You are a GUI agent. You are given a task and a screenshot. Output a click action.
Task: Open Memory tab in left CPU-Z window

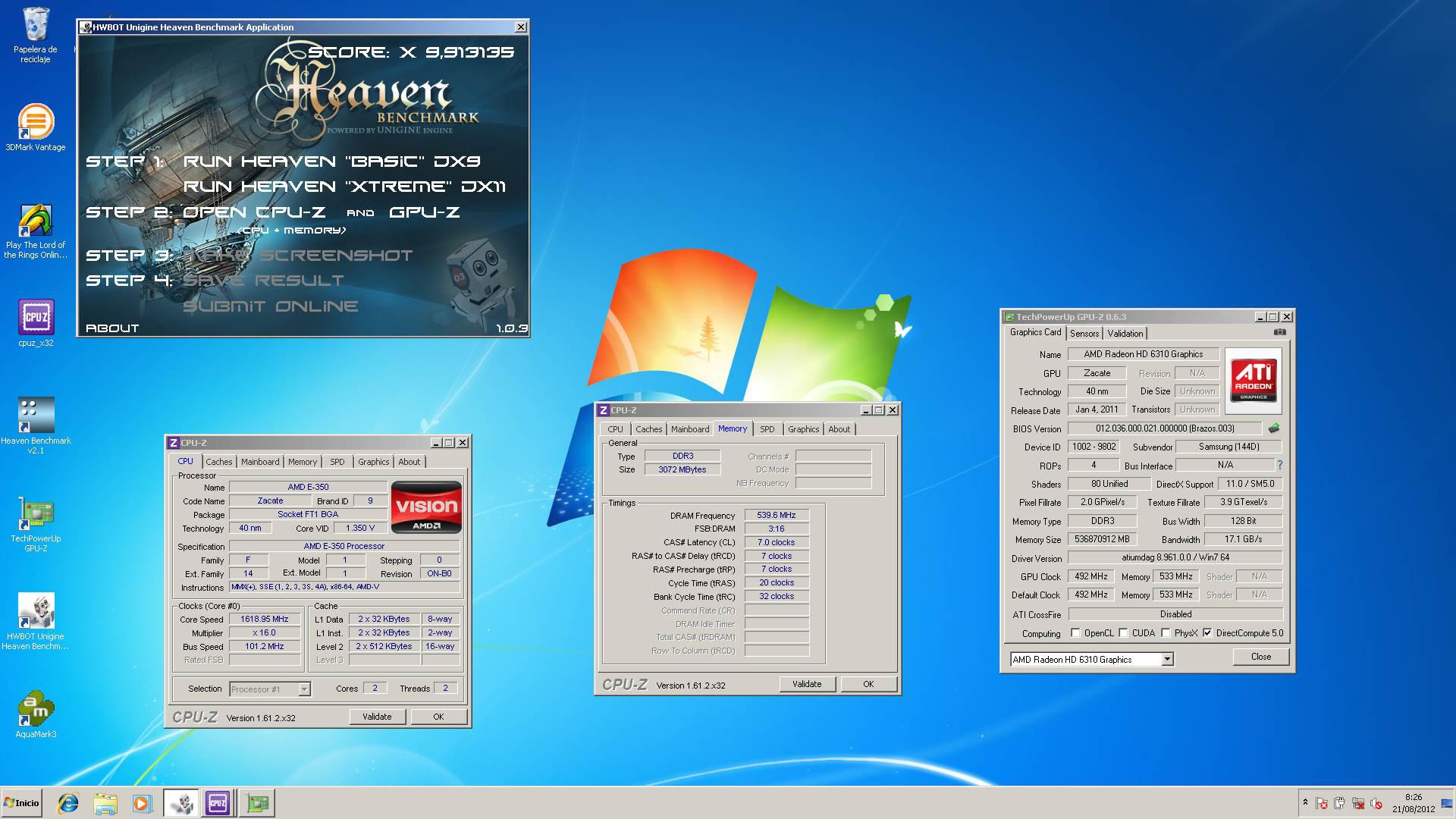(303, 462)
